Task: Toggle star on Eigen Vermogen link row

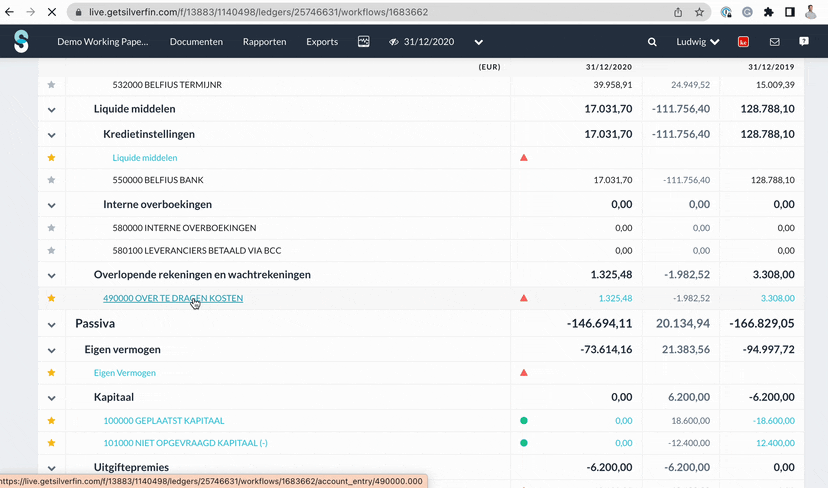Action: pyautogui.click(x=51, y=372)
